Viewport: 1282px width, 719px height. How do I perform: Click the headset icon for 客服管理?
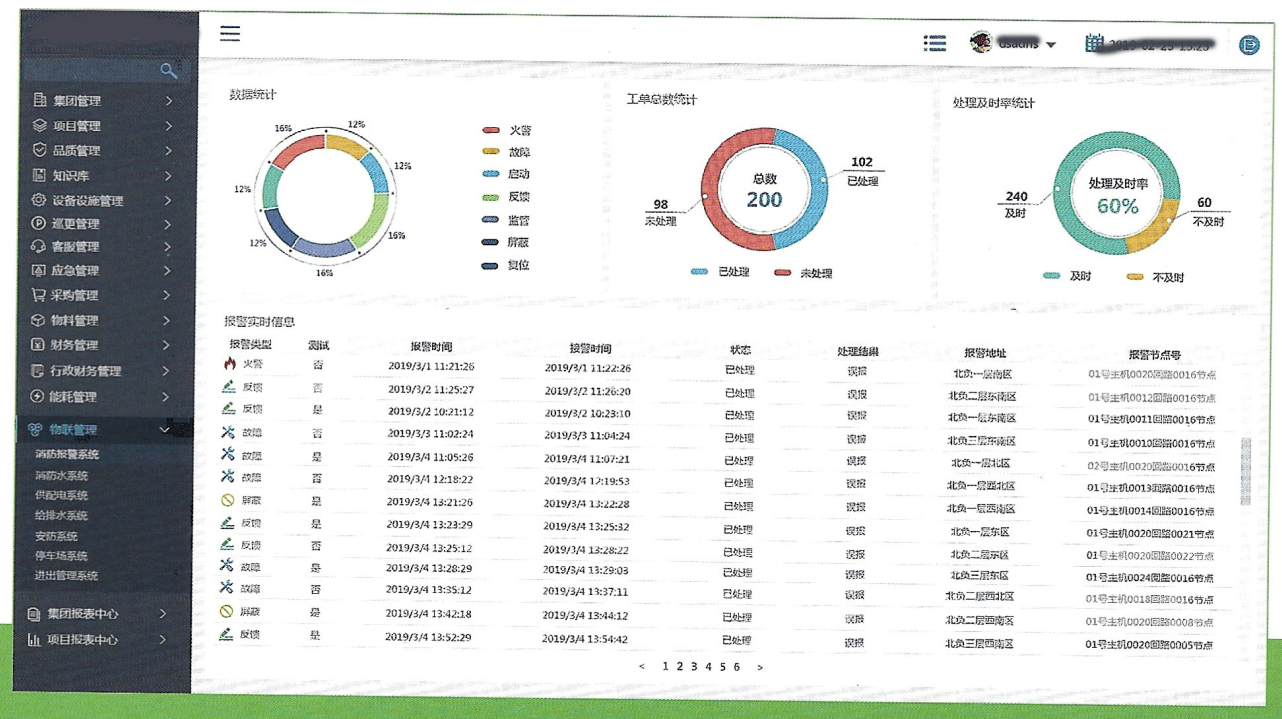tap(39, 246)
